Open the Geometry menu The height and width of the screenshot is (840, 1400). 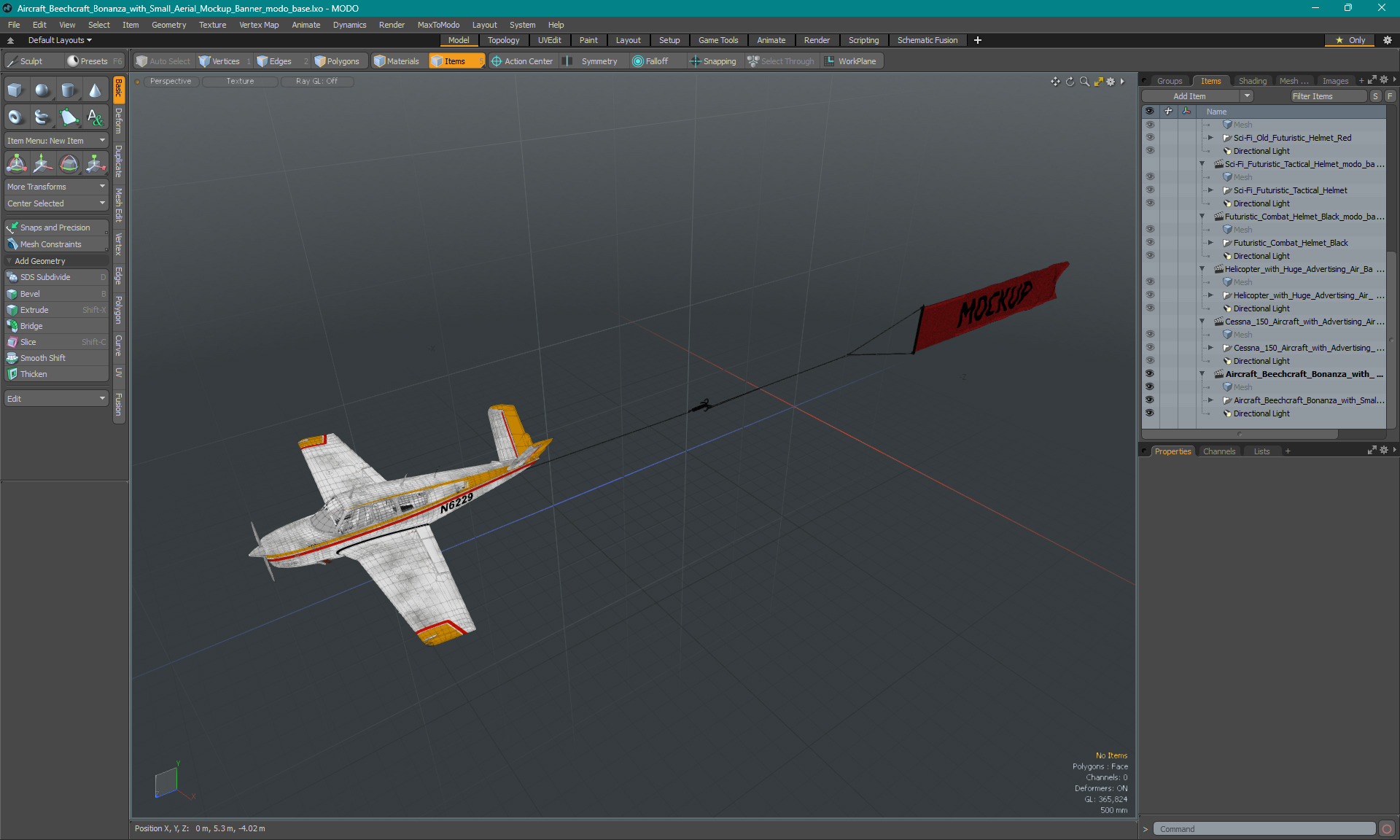[168, 24]
